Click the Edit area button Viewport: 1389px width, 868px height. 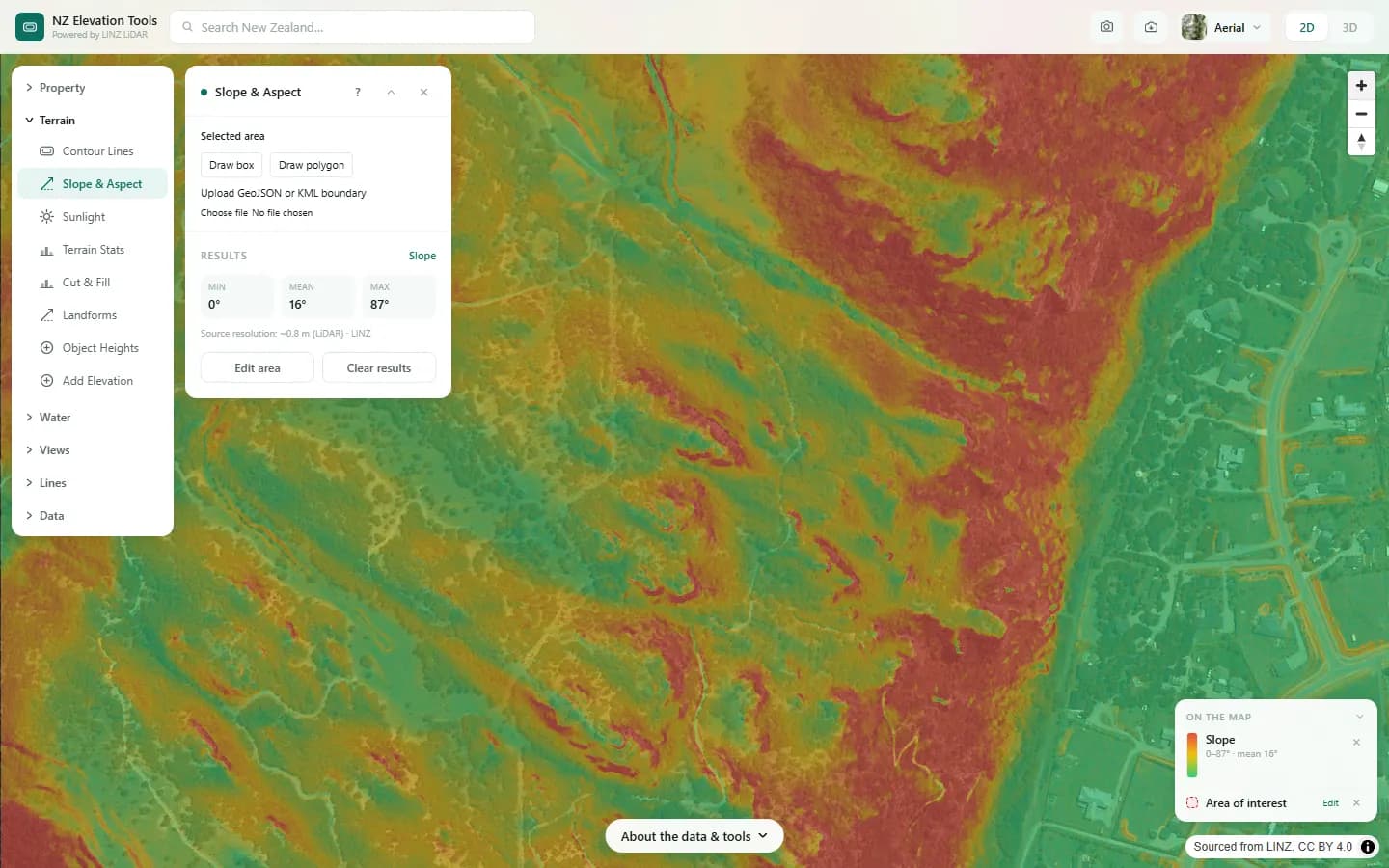click(258, 368)
